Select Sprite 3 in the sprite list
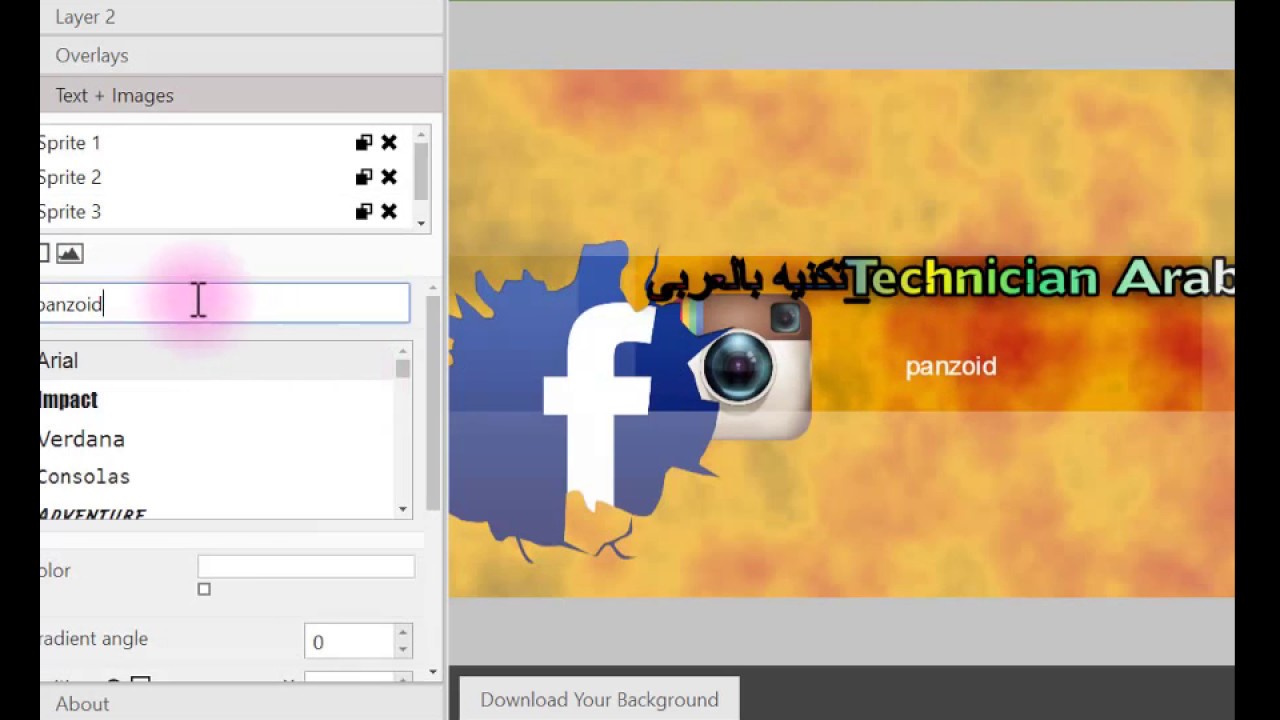The width and height of the screenshot is (1280, 720). [225, 211]
